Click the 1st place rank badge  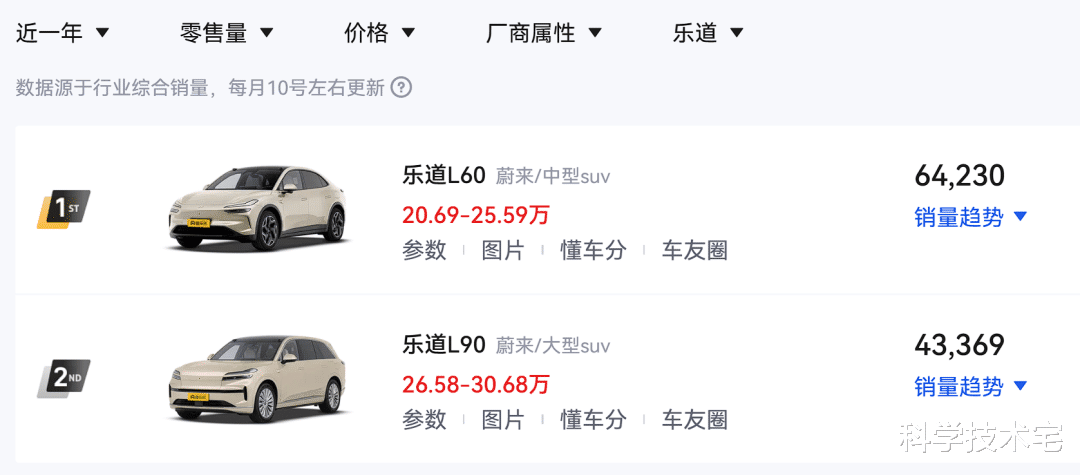64,209
